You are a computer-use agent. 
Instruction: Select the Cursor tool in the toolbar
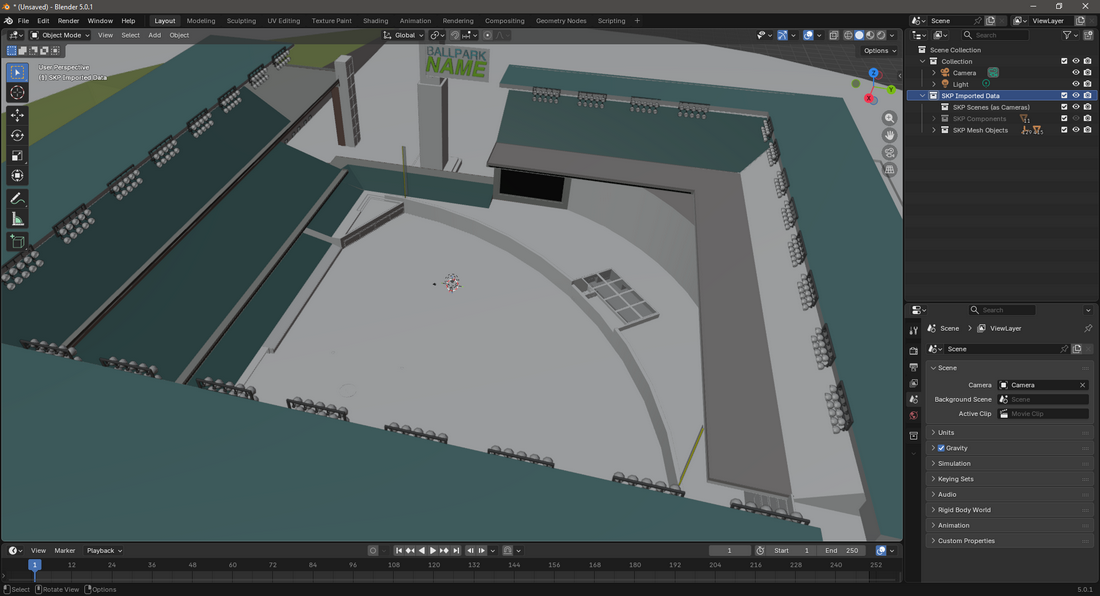tap(17, 93)
